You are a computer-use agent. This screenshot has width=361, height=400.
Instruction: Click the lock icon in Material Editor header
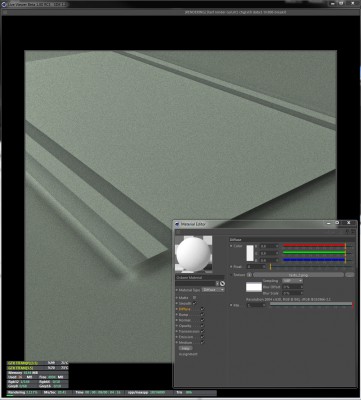pyautogui.click(x=348, y=232)
